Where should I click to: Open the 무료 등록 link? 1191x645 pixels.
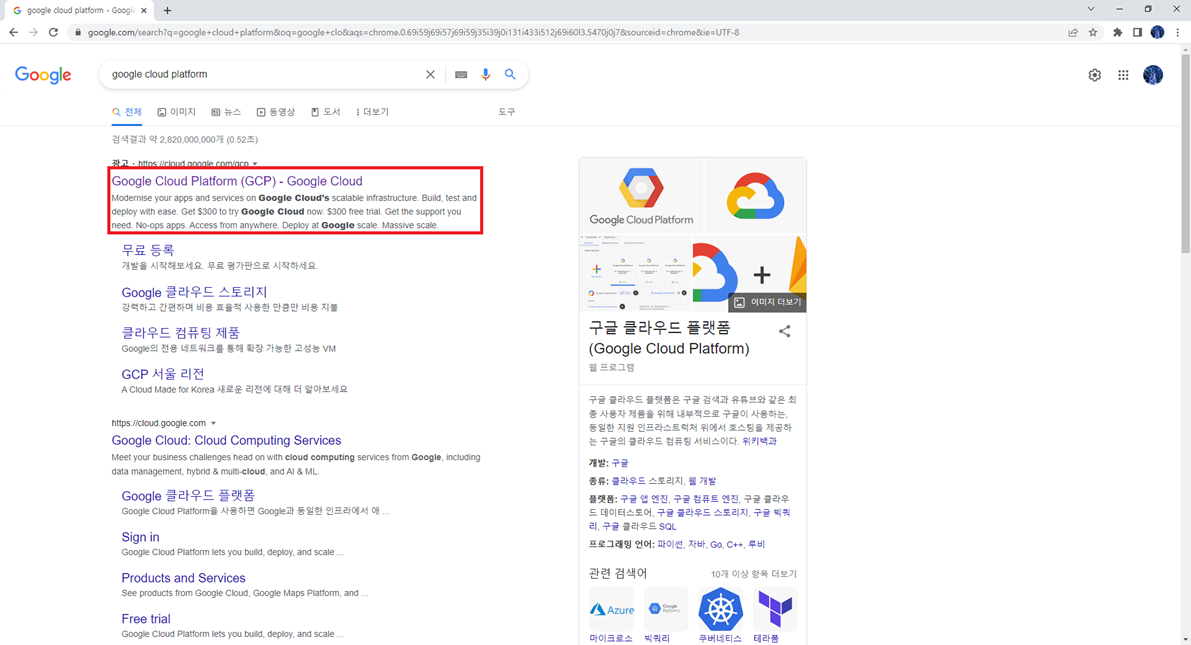tap(148, 250)
